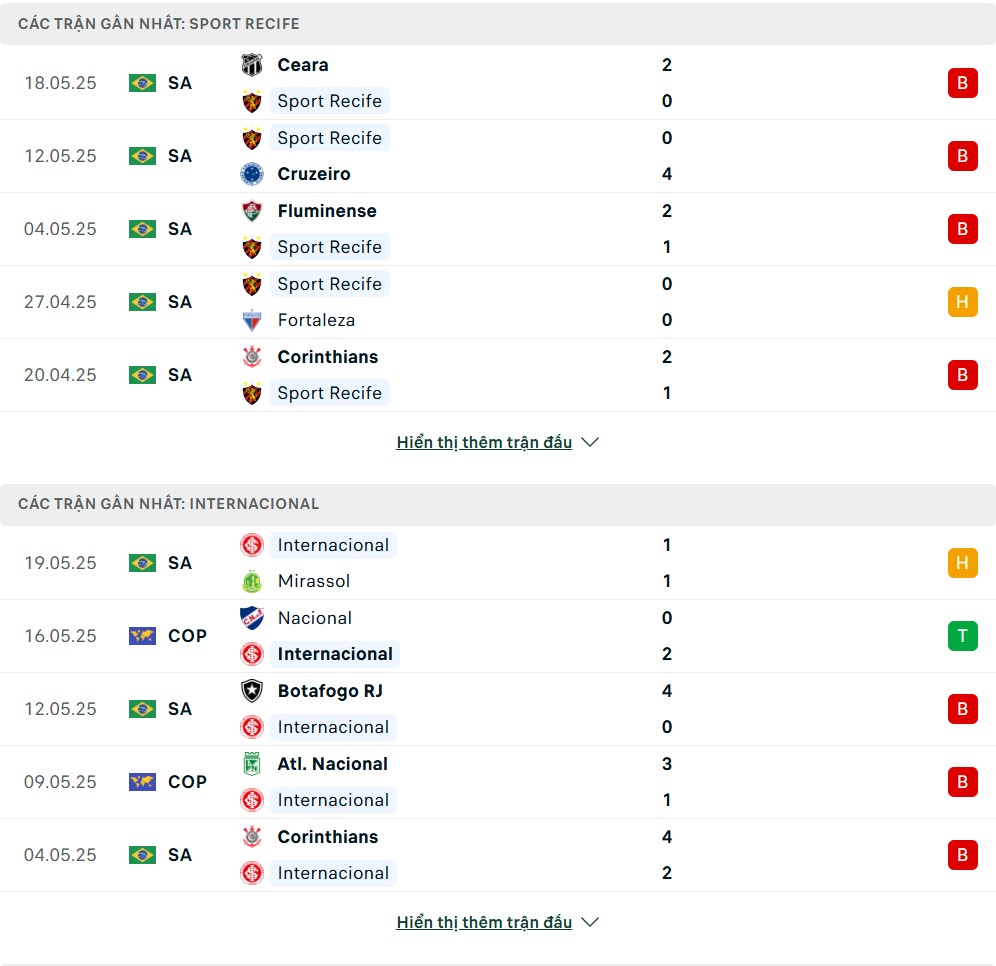Click the Mirassol club crest icon

tap(252, 581)
